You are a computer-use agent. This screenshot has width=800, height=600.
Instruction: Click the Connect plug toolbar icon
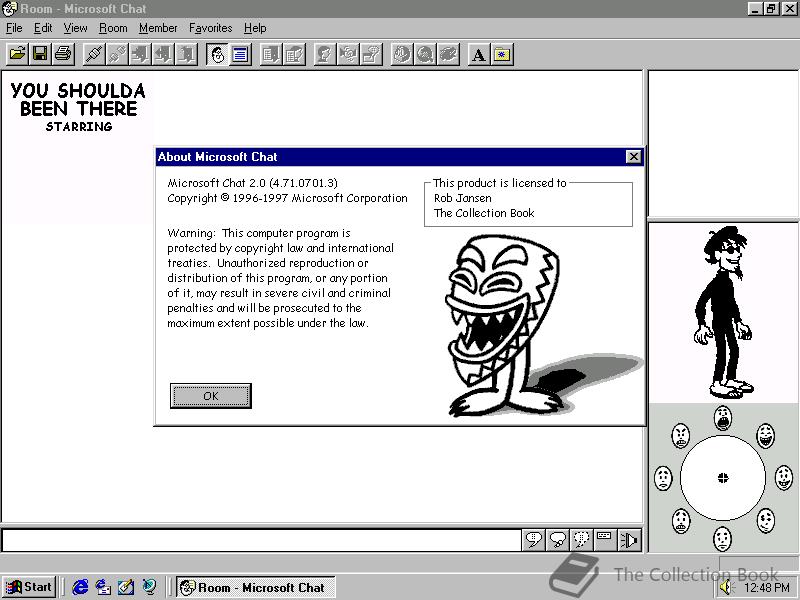click(94, 54)
